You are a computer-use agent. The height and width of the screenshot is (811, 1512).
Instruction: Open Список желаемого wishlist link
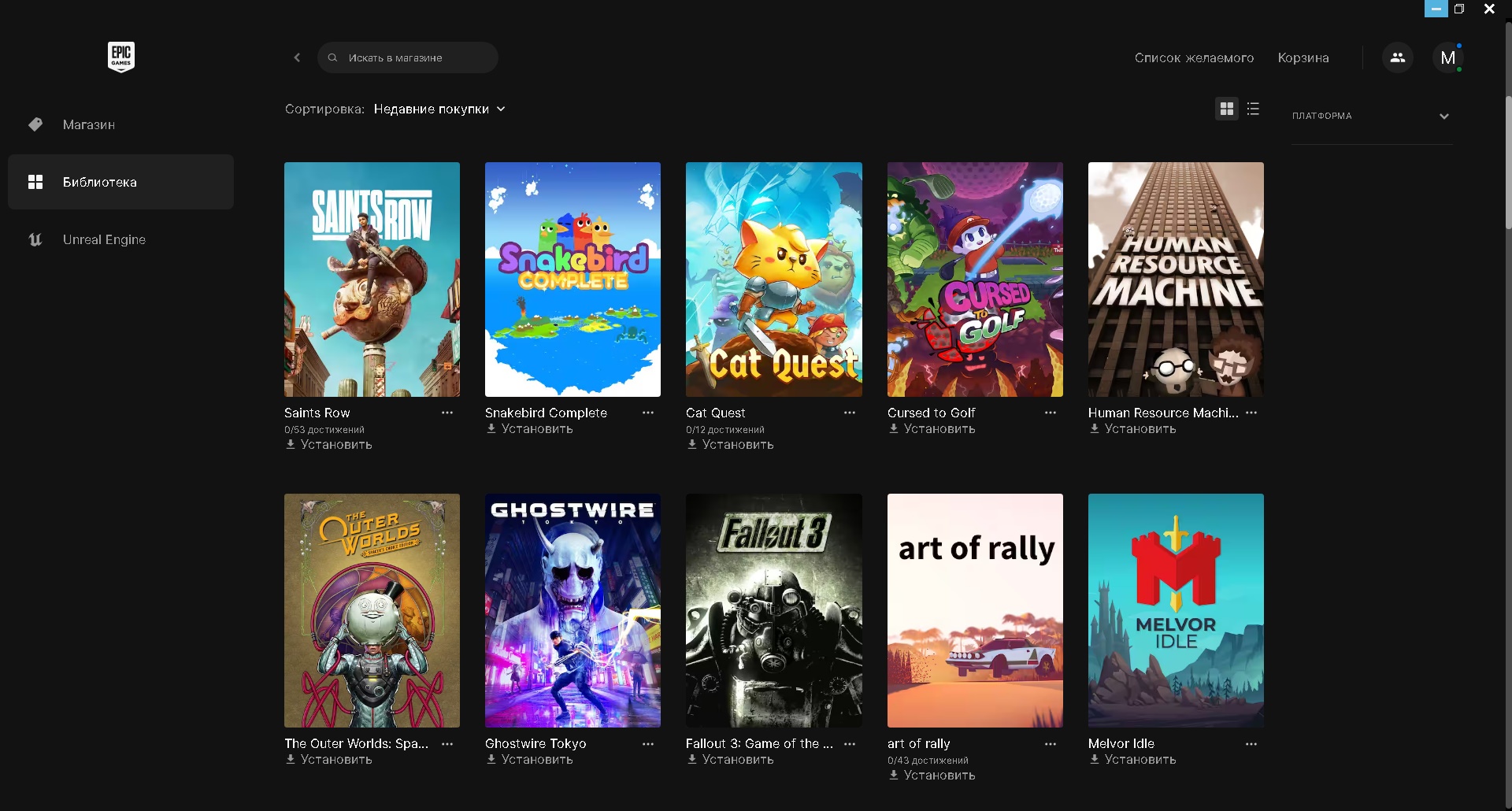1194,57
